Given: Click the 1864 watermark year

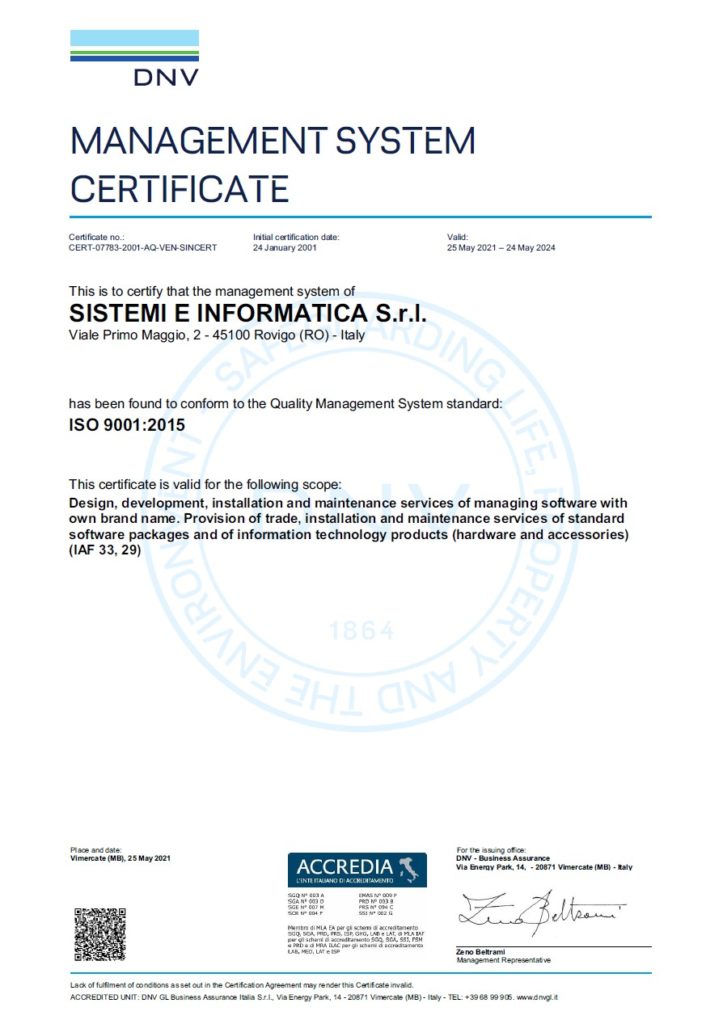Looking at the screenshot, I should tap(362, 631).
